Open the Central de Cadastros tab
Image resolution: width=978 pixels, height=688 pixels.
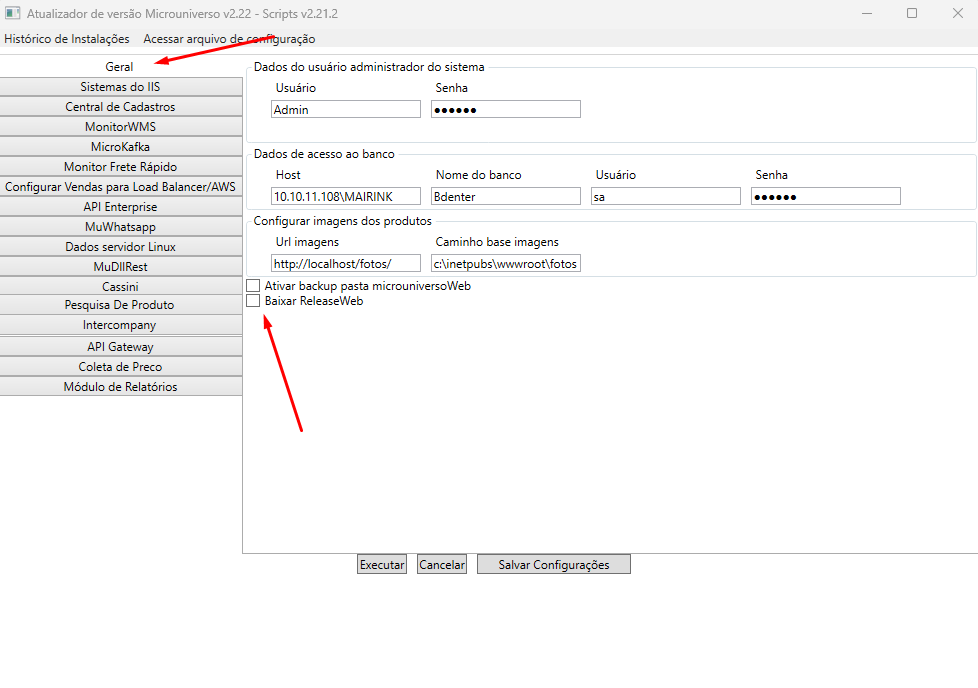tap(120, 107)
